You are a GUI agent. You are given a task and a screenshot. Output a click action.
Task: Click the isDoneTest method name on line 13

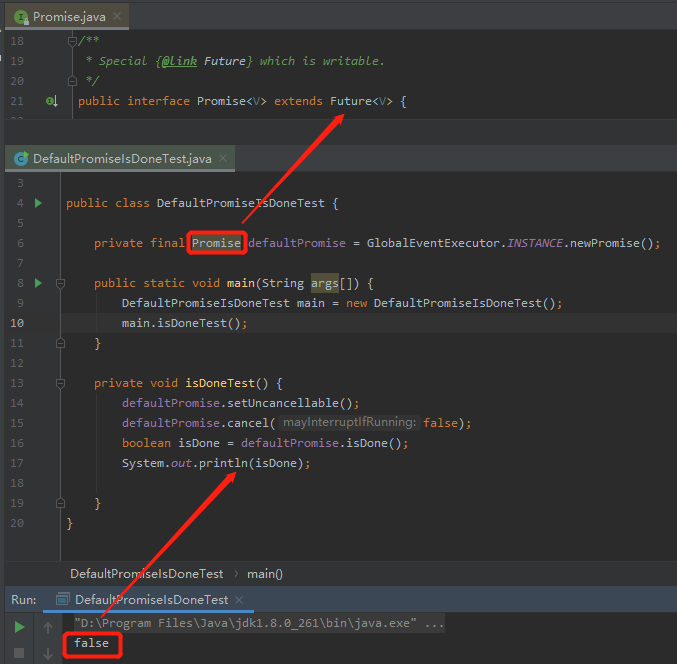[220, 383]
